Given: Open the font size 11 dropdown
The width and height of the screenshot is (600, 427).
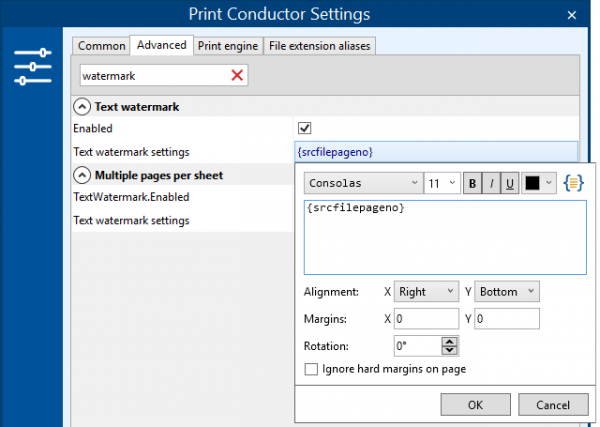Looking at the screenshot, I should [442, 183].
